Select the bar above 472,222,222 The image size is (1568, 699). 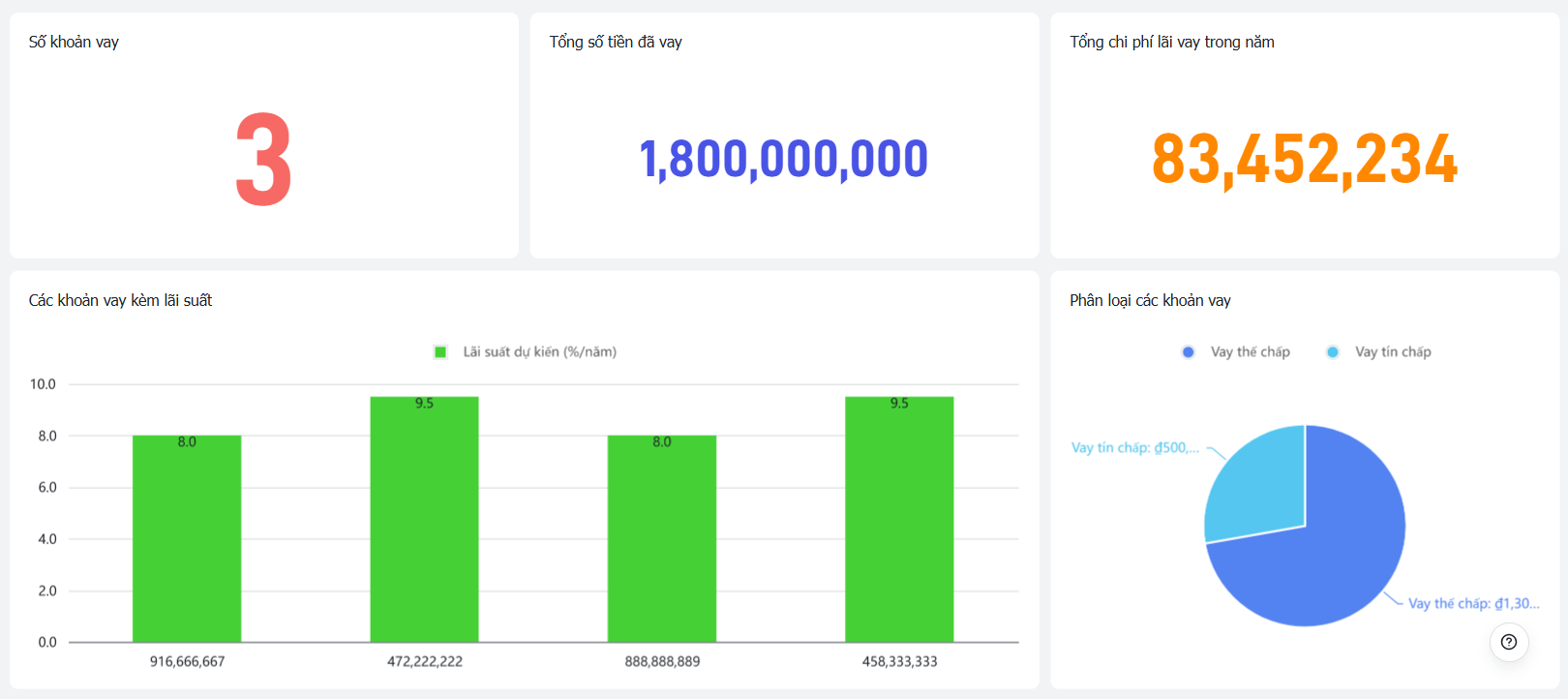click(x=424, y=519)
